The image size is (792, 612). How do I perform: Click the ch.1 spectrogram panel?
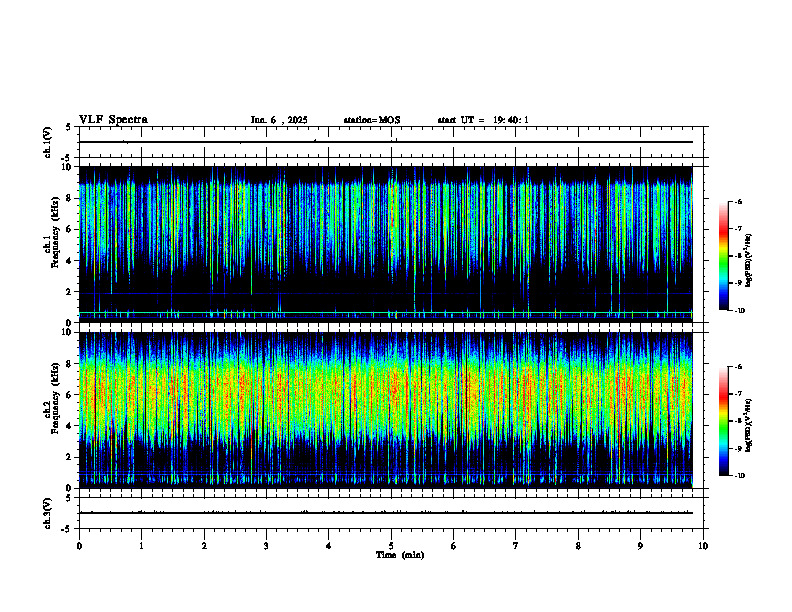click(x=385, y=244)
